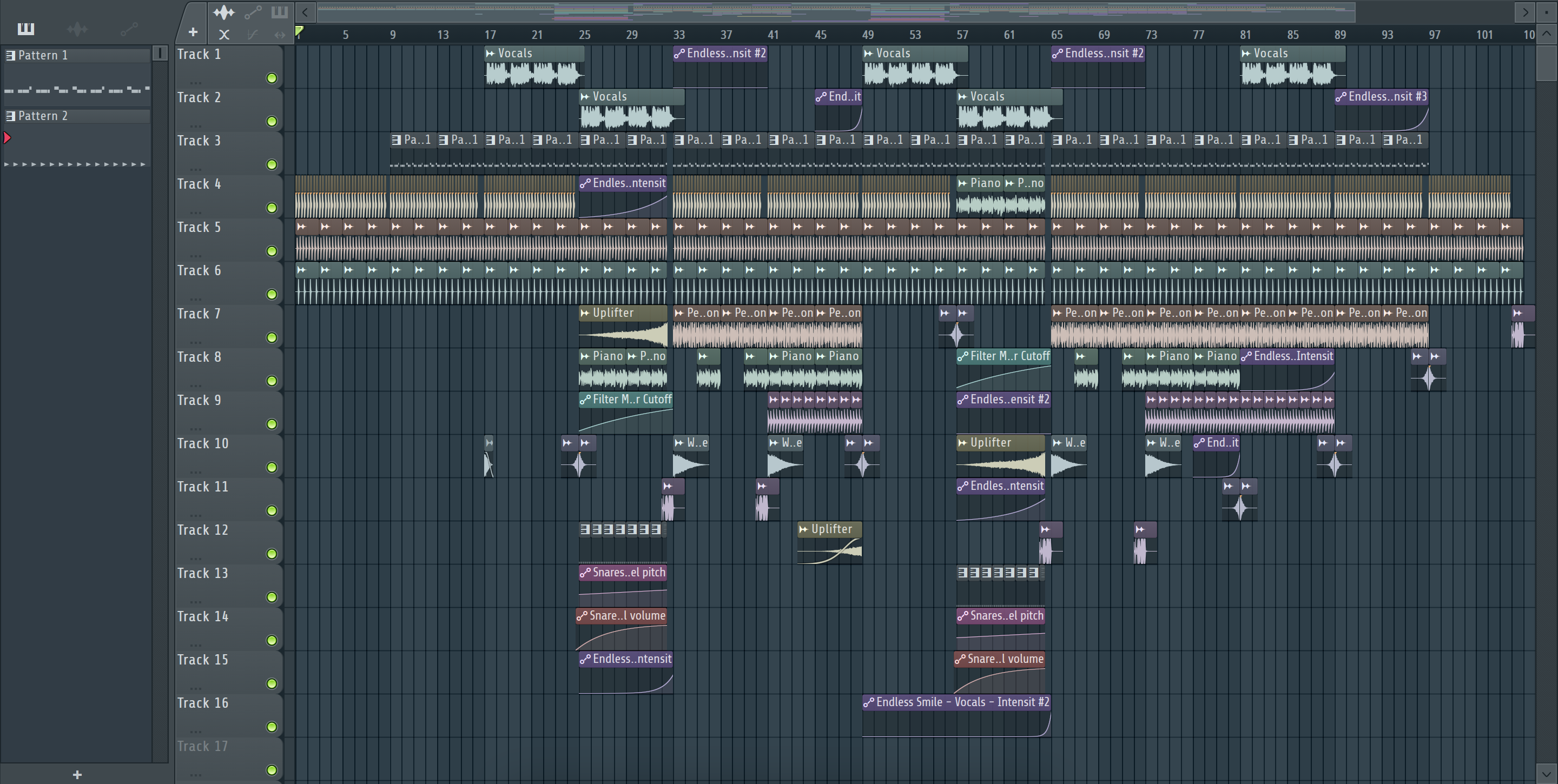Select automation clip focus icon in playlist toolbar
Screen dimensions: 1558x784
(x=253, y=12)
